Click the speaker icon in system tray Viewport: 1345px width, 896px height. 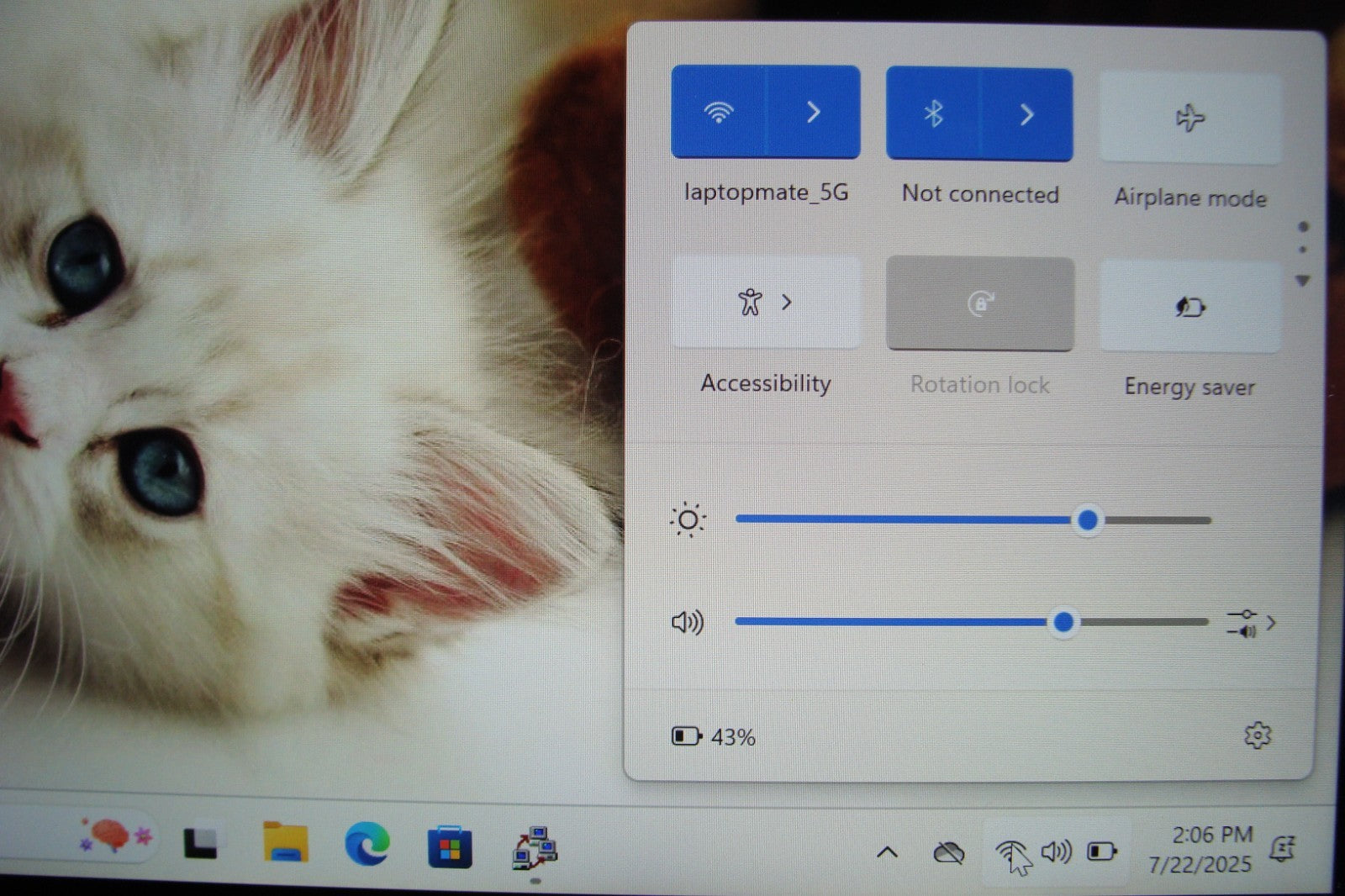[x=1056, y=852]
